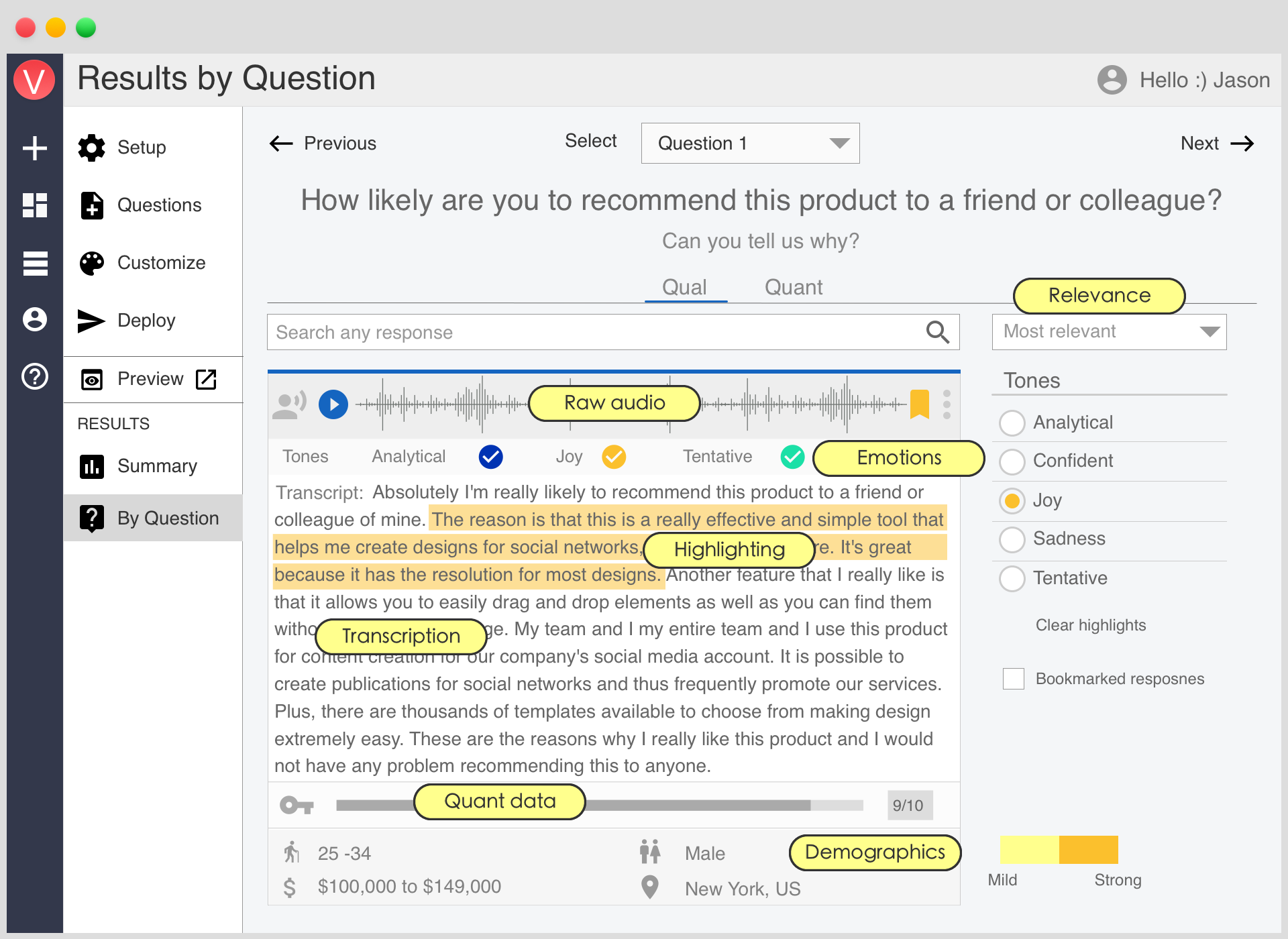
Task: Go to the Next question
Action: tap(1216, 144)
